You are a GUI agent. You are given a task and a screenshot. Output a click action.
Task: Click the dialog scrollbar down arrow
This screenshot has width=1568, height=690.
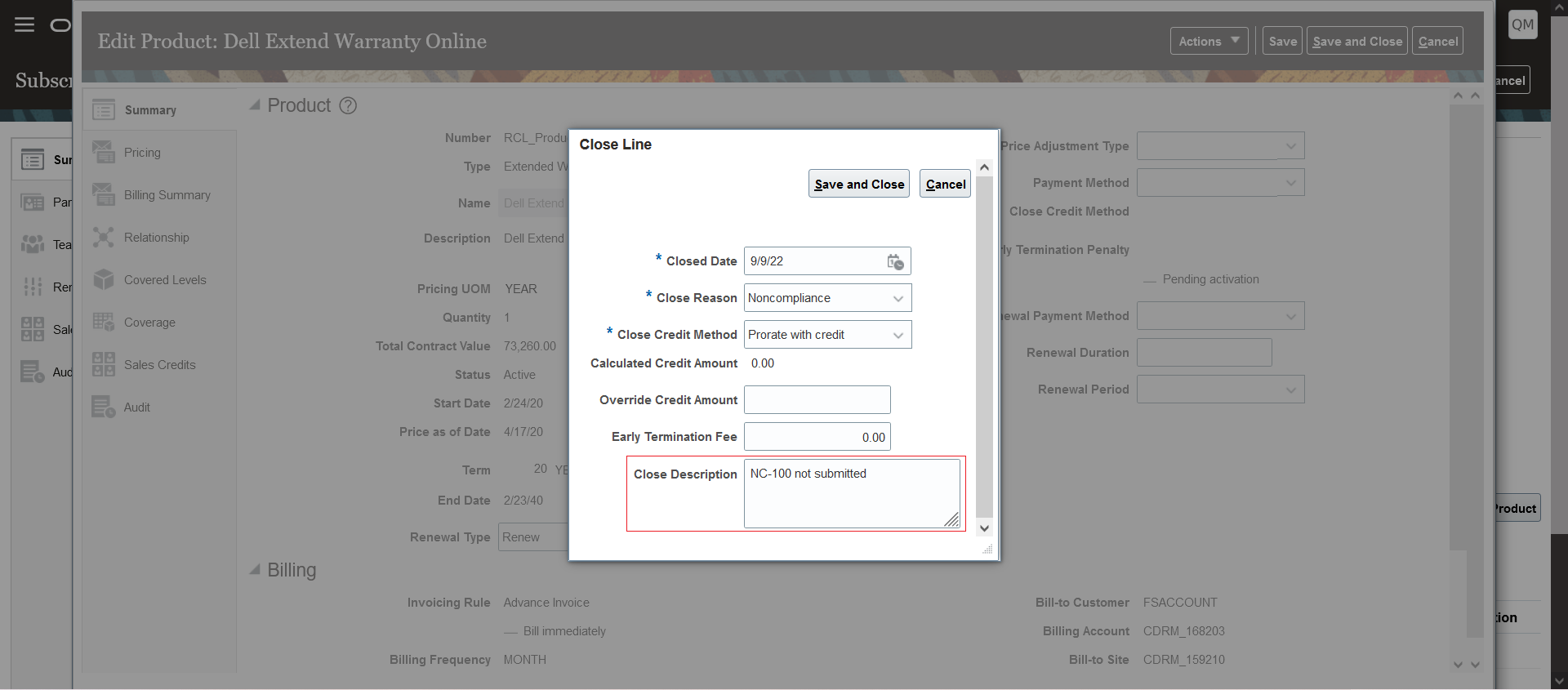click(x=985, y=528)
